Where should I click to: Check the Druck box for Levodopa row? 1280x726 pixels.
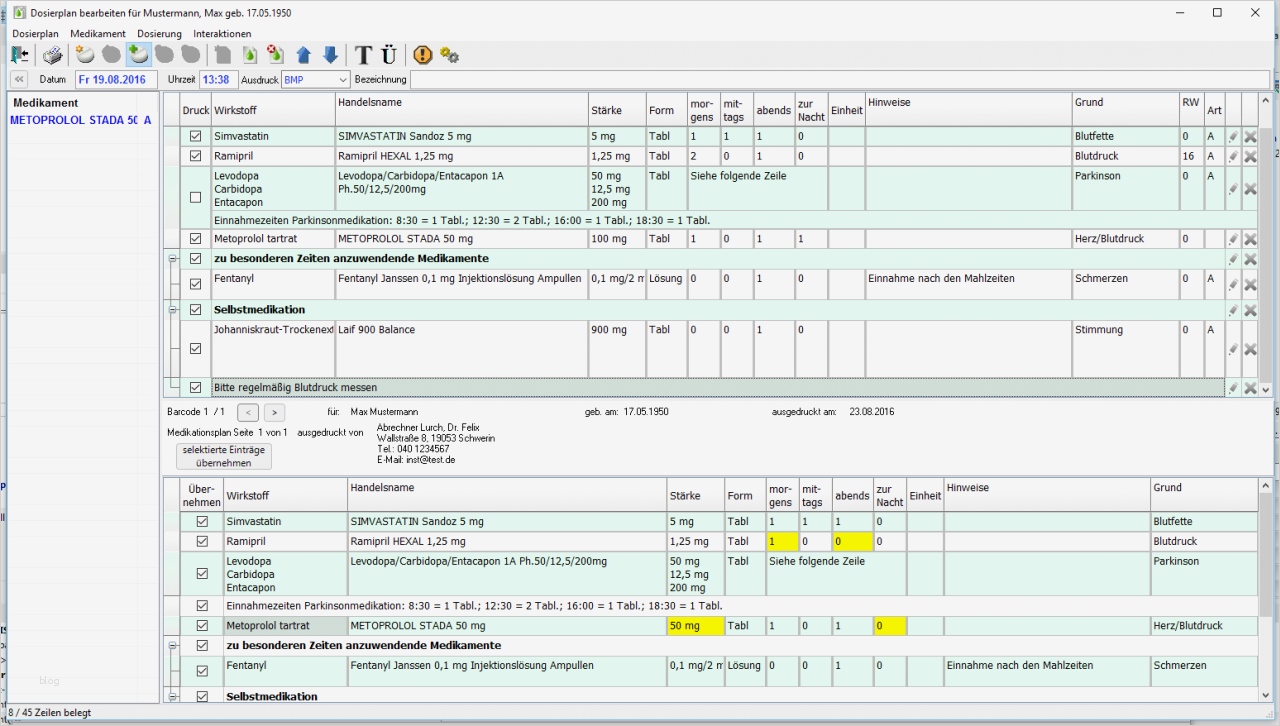pyautogui.click(x=196, y=197)
